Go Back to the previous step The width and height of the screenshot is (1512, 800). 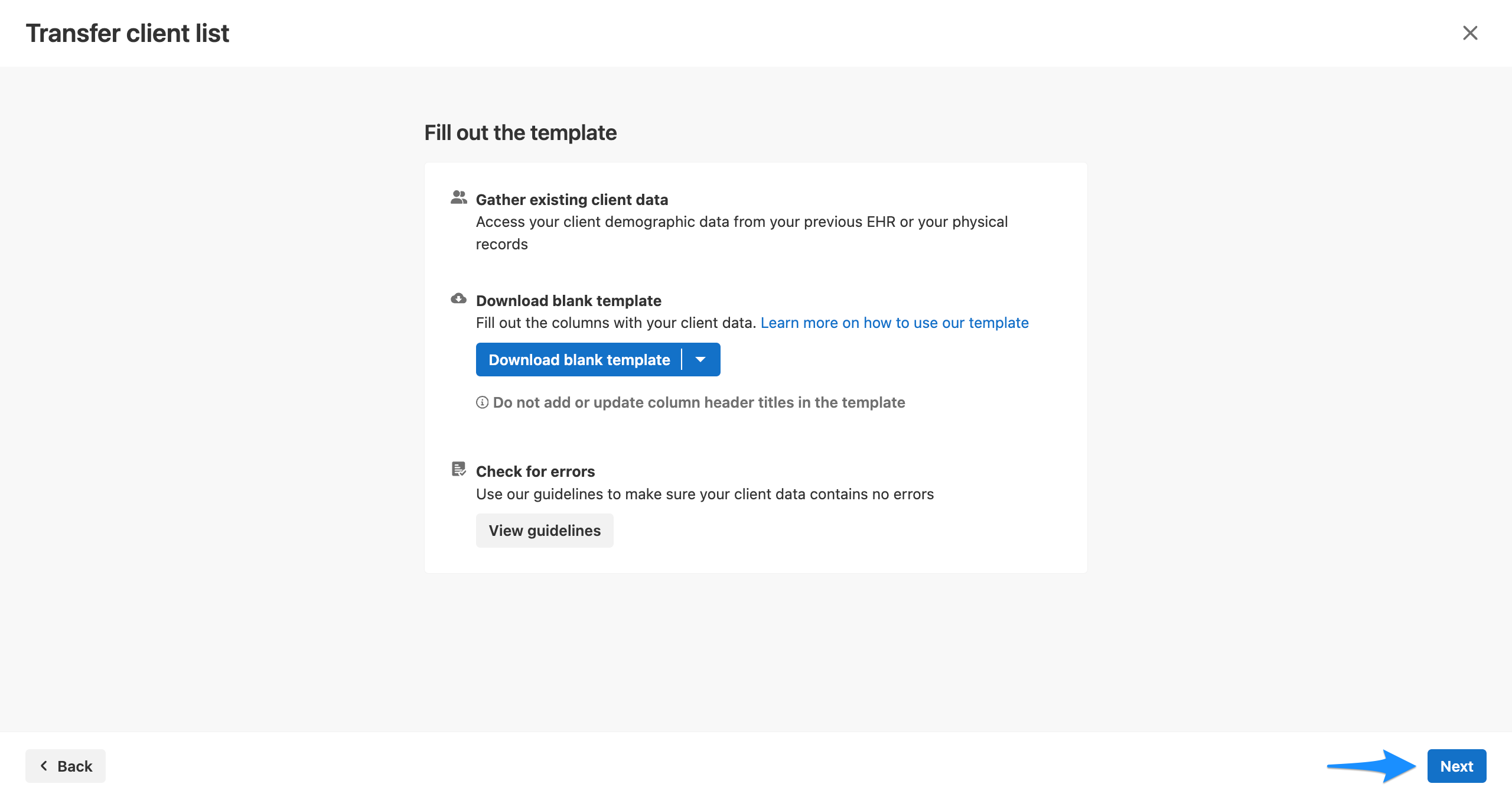coord(66,766)
